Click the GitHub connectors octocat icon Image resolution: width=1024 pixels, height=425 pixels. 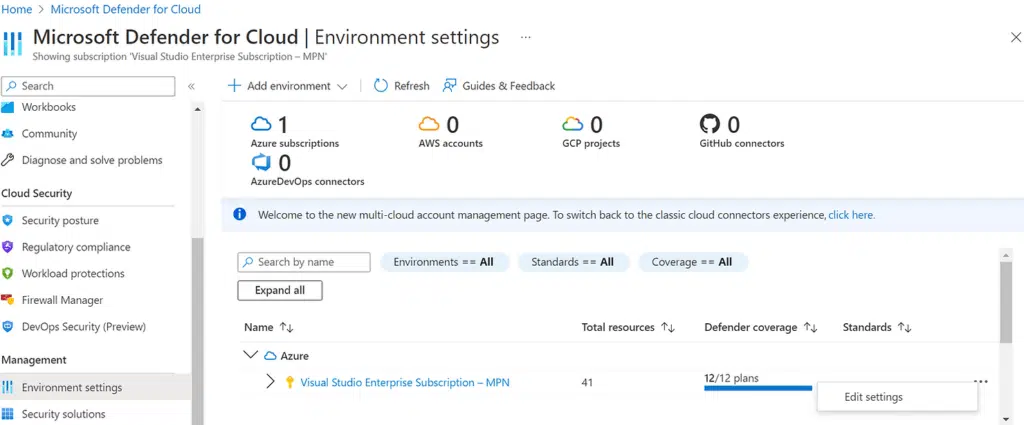pos(709,124)
